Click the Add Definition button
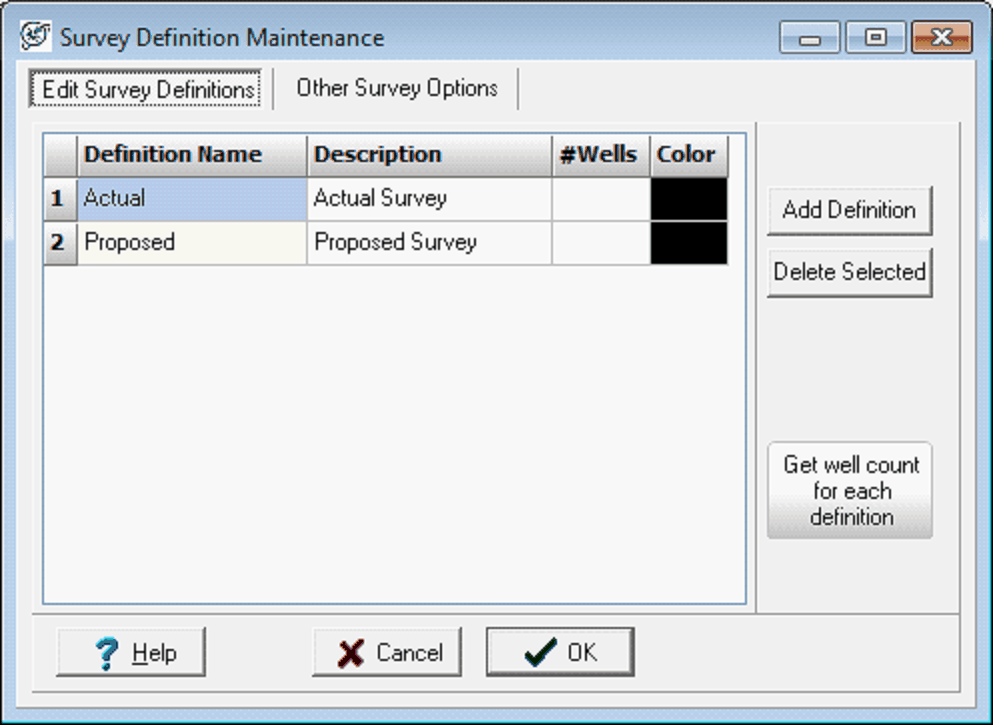Viewport: 994px width, 726px height. pos(849,210)
